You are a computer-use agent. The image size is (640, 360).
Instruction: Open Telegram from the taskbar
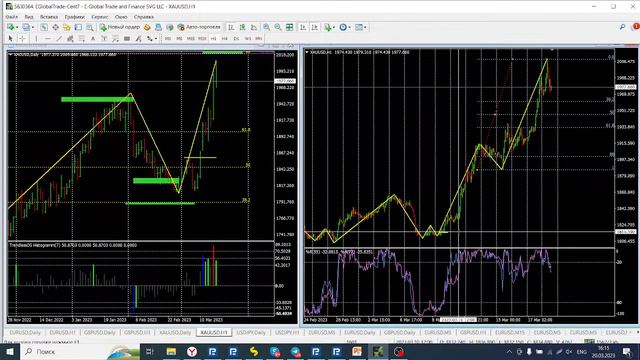(295, 351)
